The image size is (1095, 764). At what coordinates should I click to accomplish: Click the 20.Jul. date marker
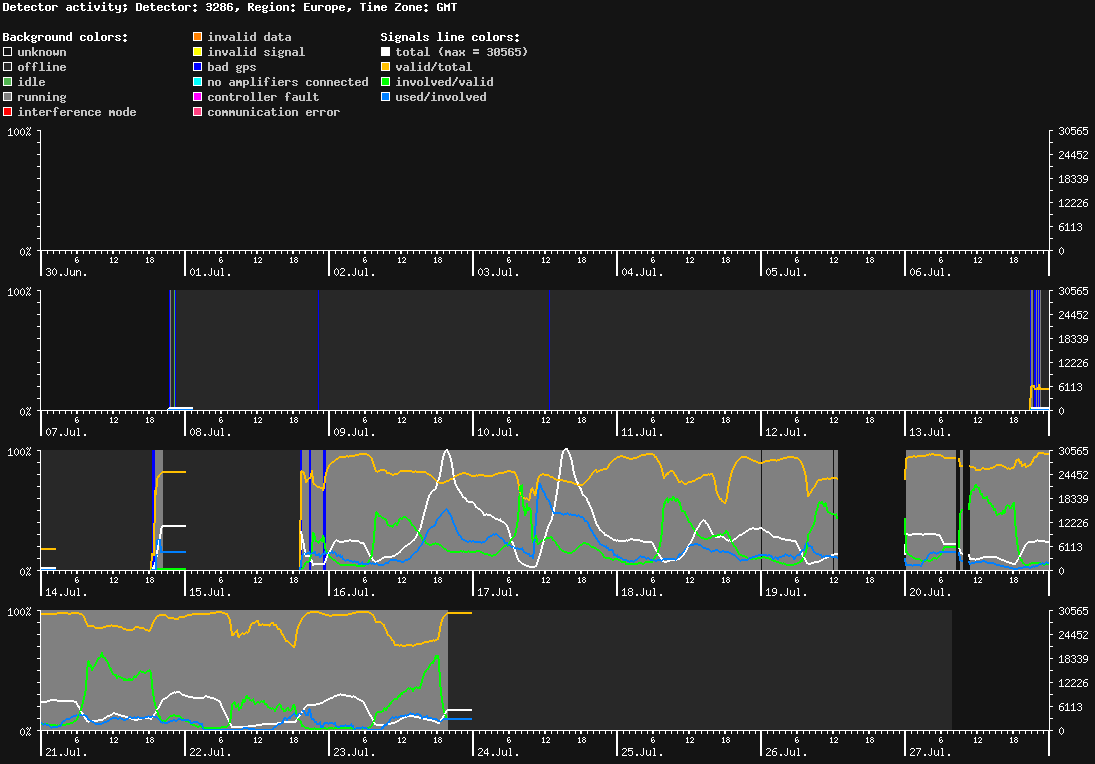pyautogui.click(x=930, y=592)
